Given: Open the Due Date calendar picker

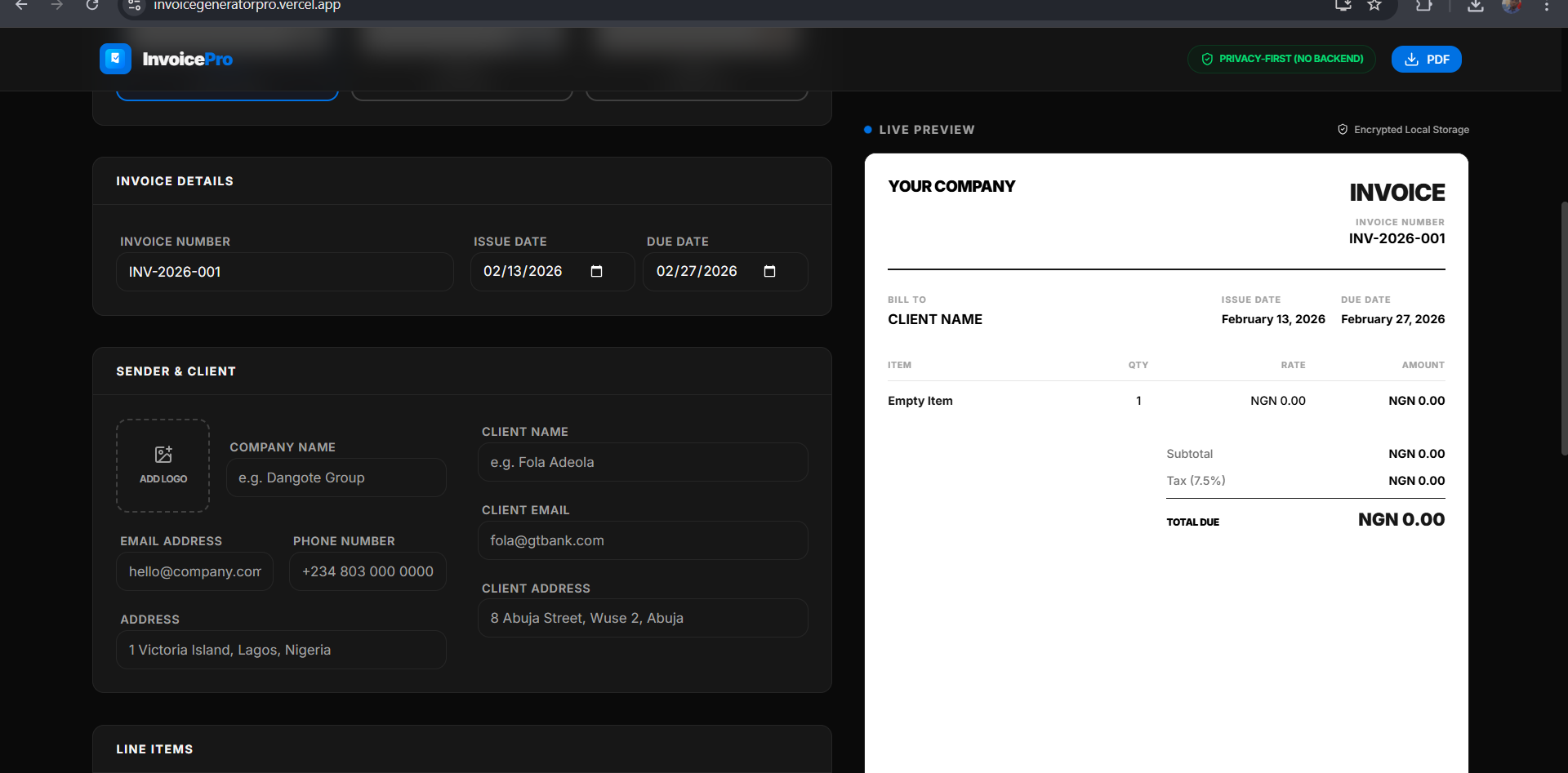Looking at the screenshot, I should tap(770, 272).
